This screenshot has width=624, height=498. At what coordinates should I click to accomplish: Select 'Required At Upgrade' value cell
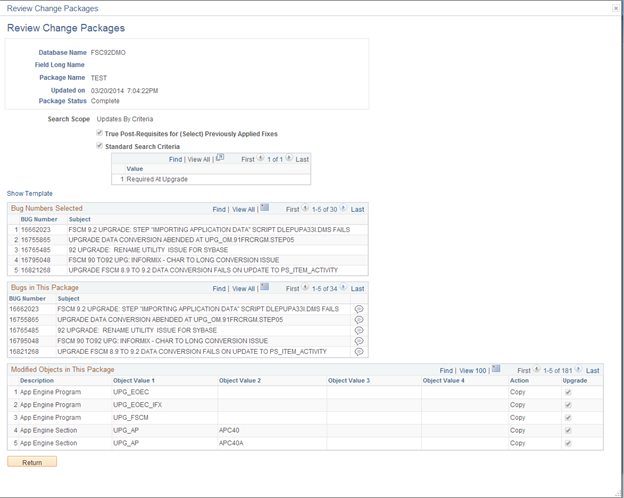(157, 179)
